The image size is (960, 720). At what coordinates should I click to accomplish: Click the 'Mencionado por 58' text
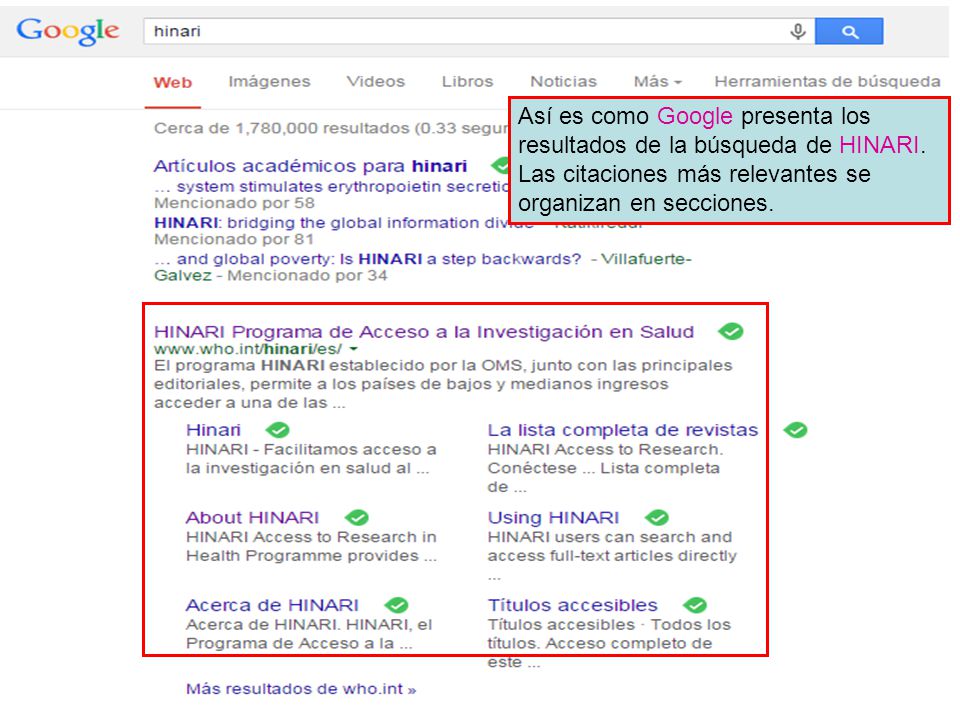(234, 203)
